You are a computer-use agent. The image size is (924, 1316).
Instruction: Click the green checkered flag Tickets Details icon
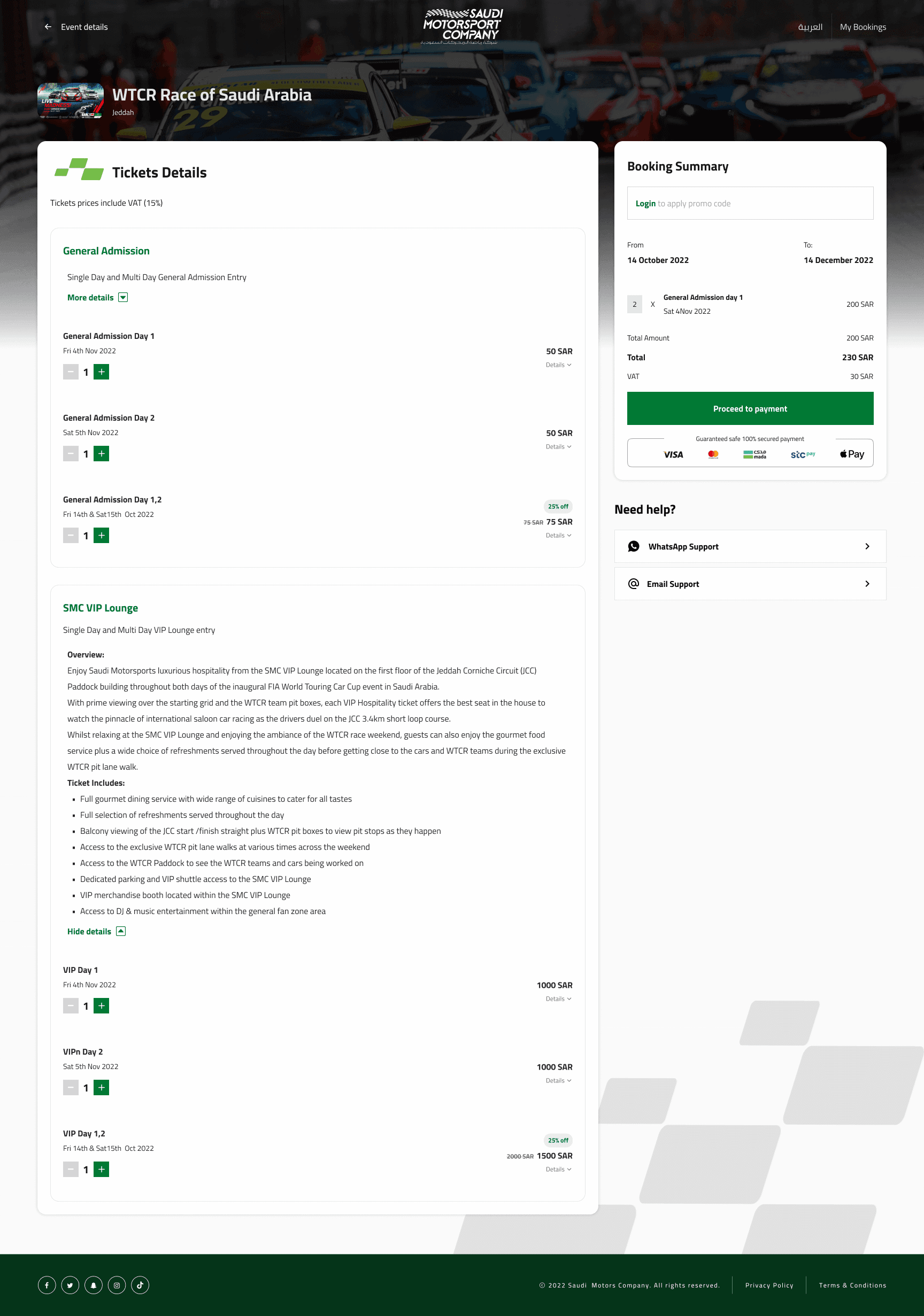pos(79,169)
